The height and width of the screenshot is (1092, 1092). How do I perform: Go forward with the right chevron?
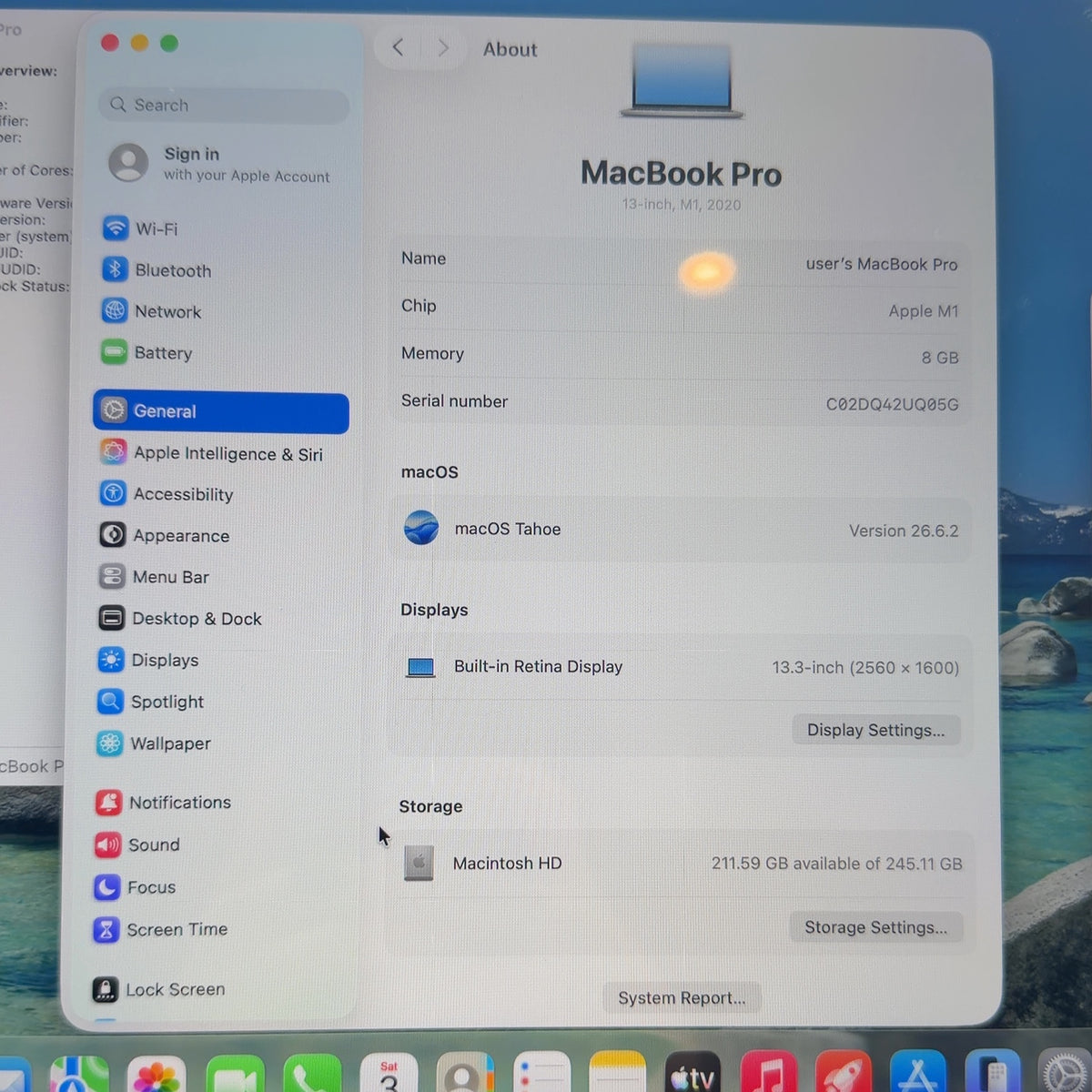tap(443, 47)
